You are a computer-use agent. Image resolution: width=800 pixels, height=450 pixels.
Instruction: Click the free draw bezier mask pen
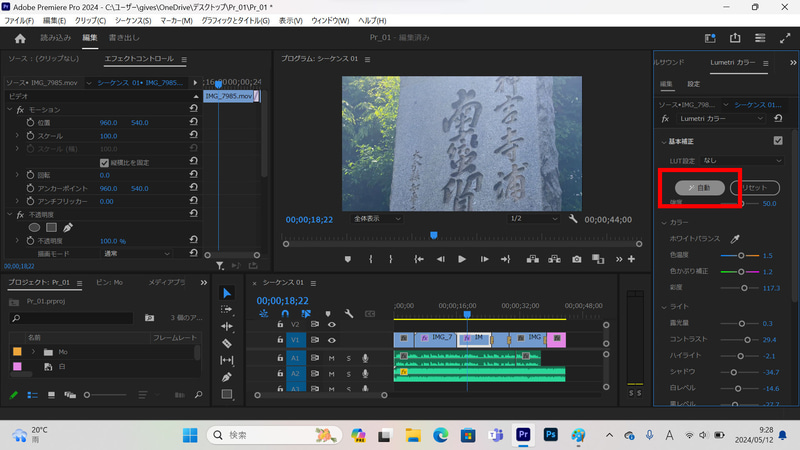click(68, 228)
